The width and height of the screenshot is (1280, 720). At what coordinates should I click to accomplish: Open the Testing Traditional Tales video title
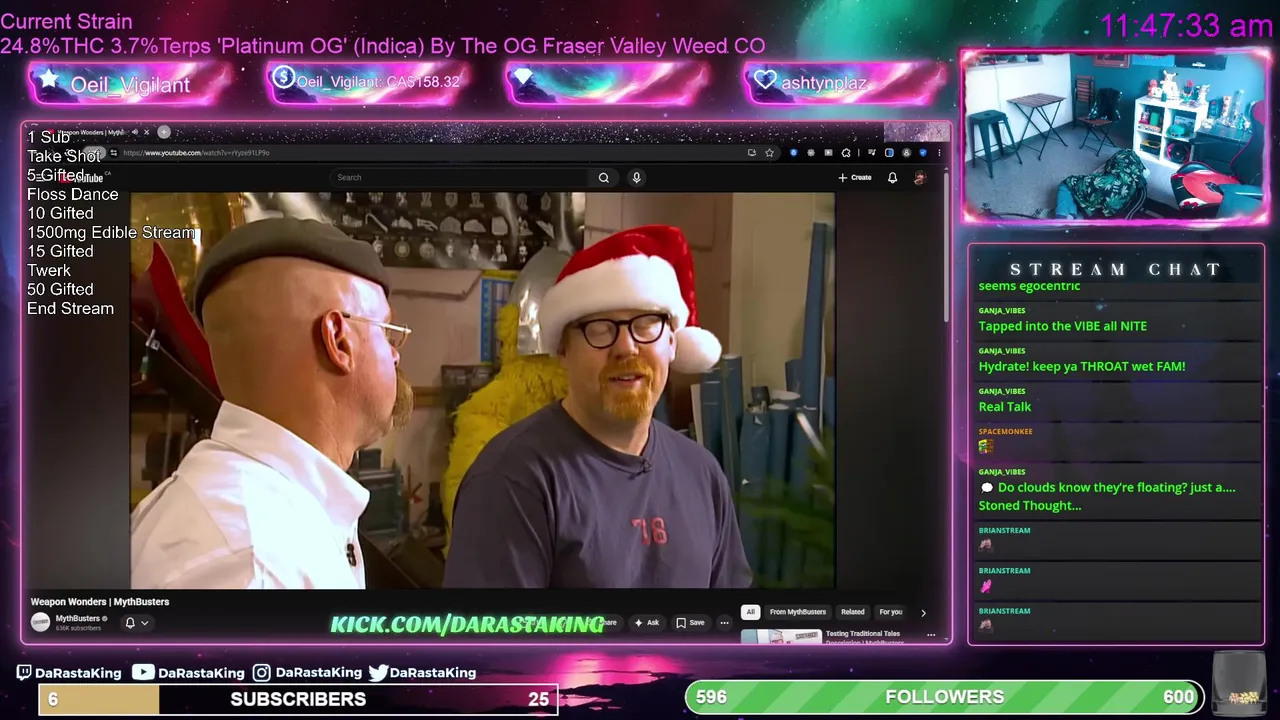coord(863,634)
